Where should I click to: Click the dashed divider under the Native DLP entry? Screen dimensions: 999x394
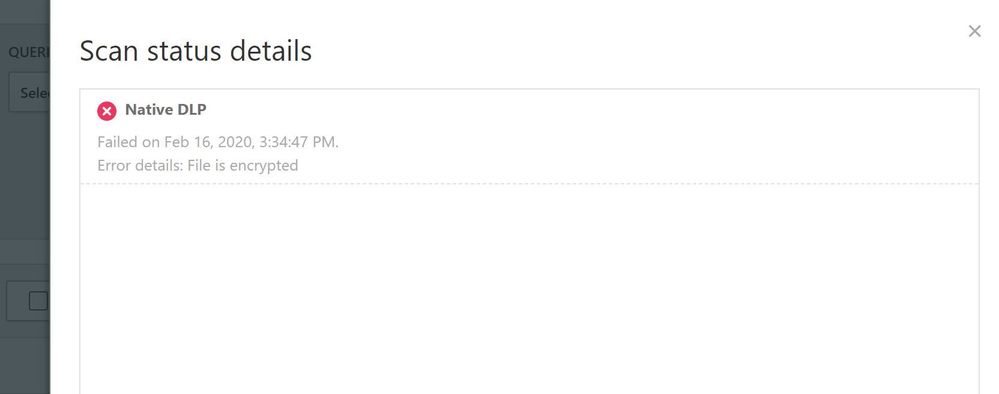(x=529, y=184)
